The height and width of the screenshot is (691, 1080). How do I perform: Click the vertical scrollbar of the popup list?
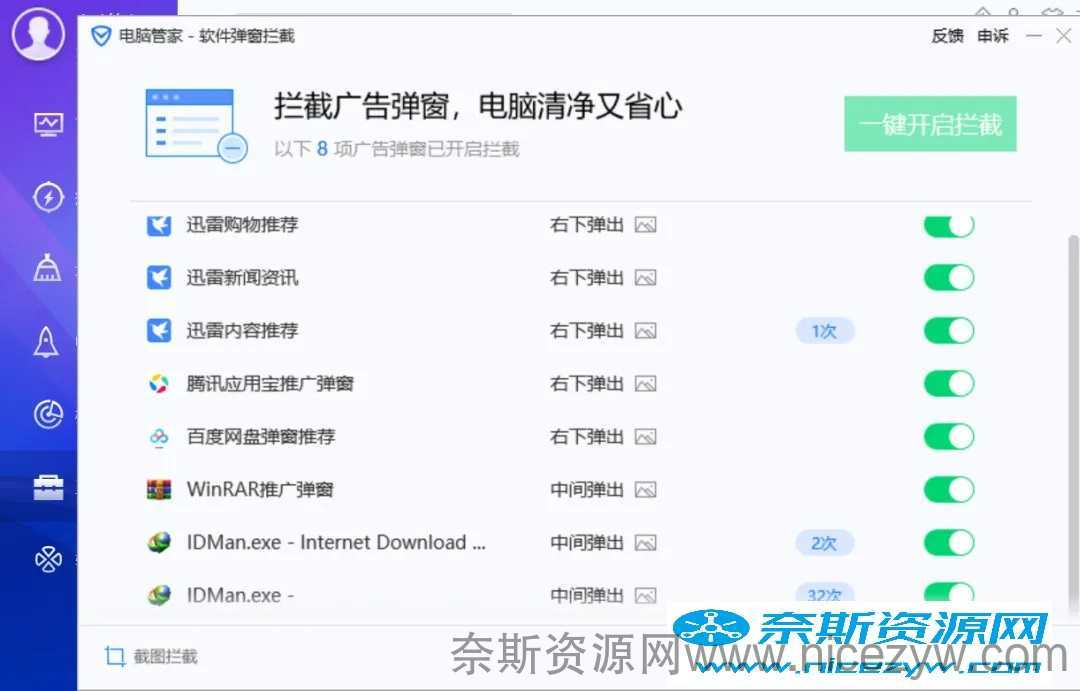1072,424
